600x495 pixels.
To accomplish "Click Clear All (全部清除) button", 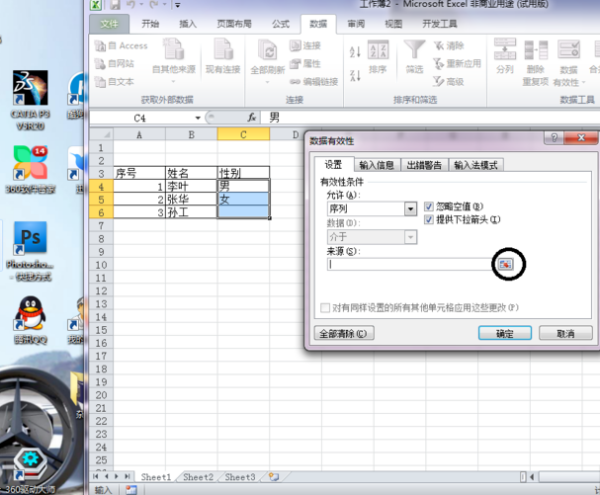I will (344, 334).
